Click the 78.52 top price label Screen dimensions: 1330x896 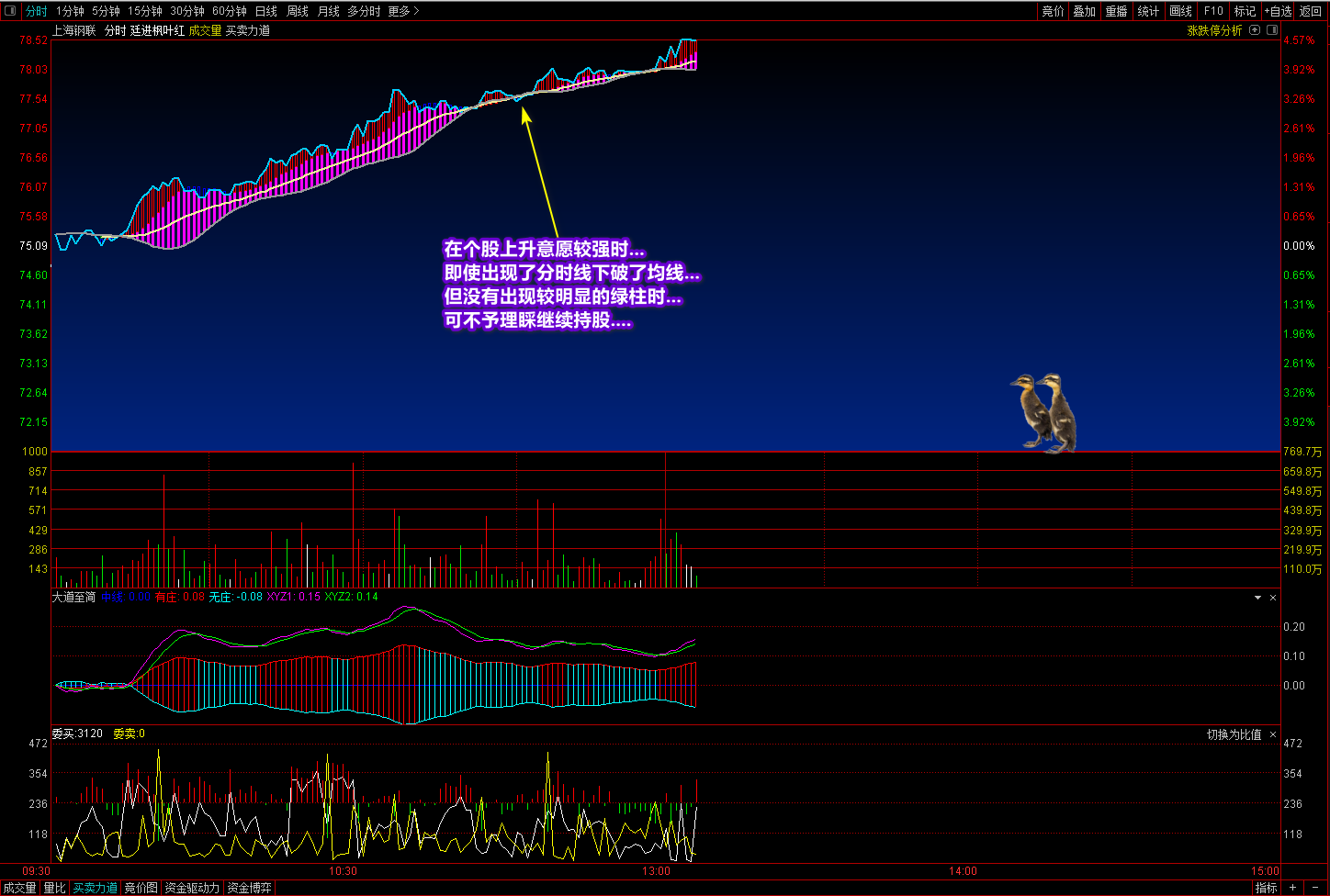click(x=33, y=40)
